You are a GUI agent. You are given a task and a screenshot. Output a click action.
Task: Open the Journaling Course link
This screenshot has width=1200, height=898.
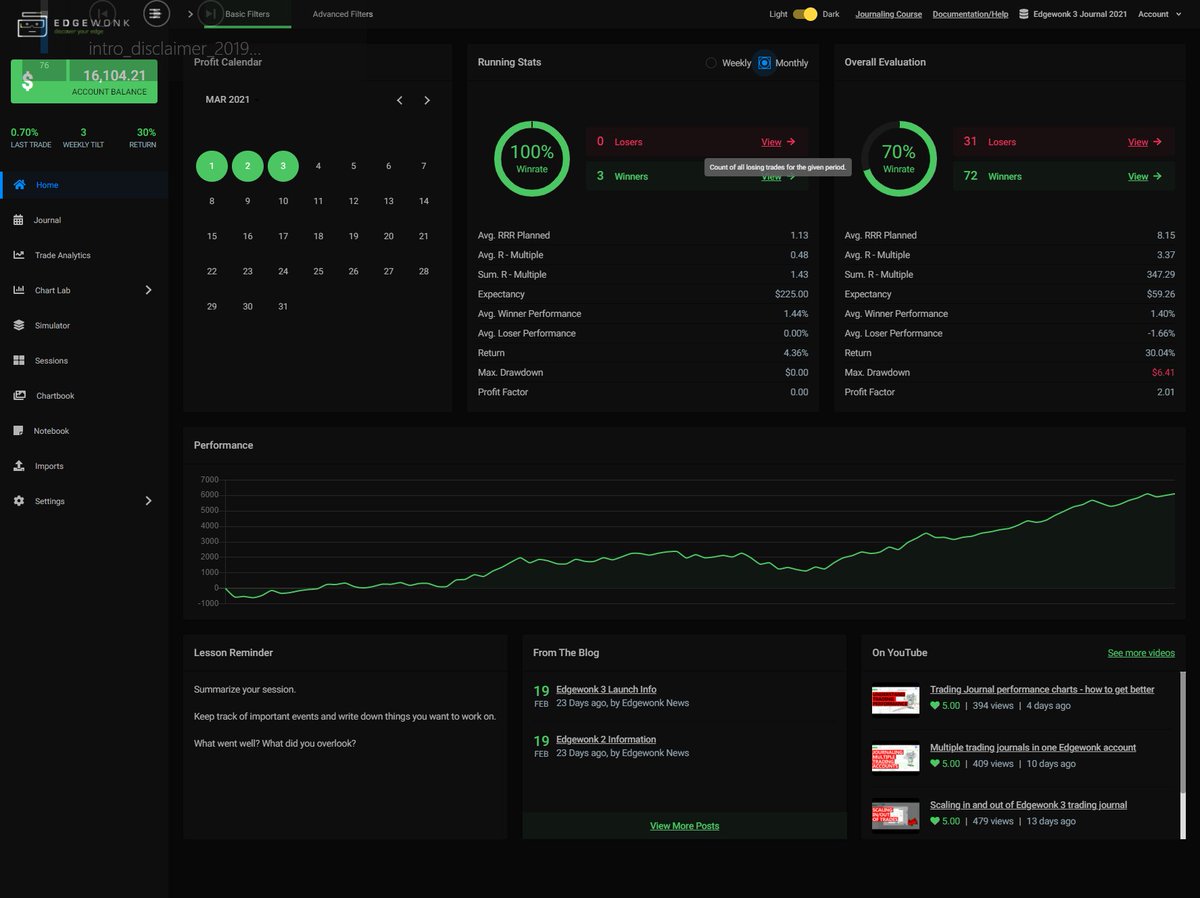coord(889,14)
